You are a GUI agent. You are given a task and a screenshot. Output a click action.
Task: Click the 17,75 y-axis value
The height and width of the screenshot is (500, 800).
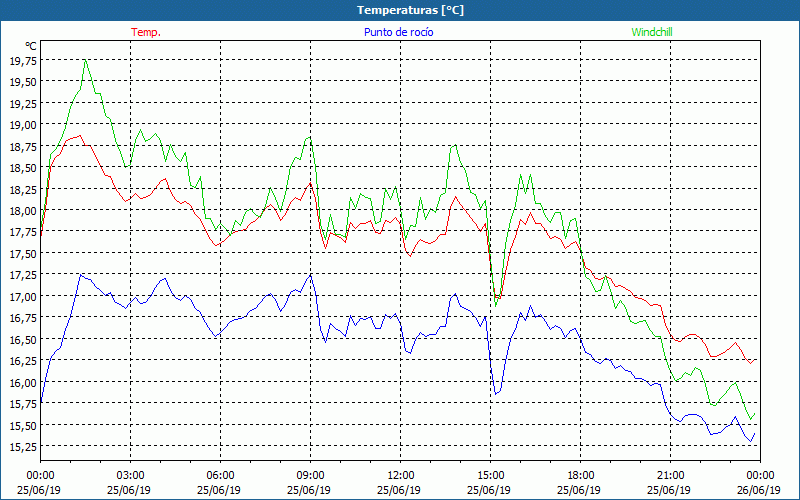click(23, 232)
